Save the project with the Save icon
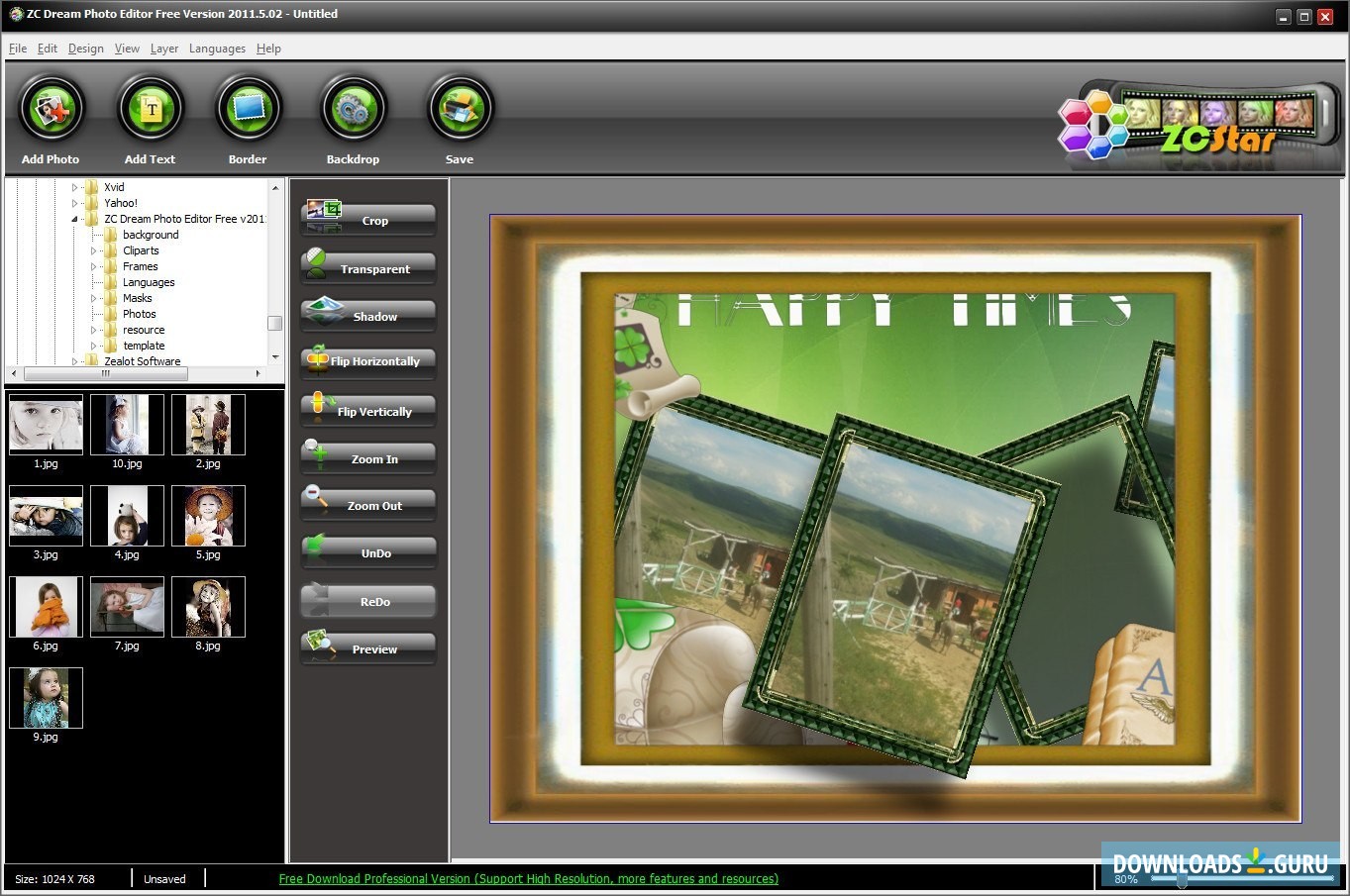This screenshot has width=1350, height=896. click(x=460, y=109)
